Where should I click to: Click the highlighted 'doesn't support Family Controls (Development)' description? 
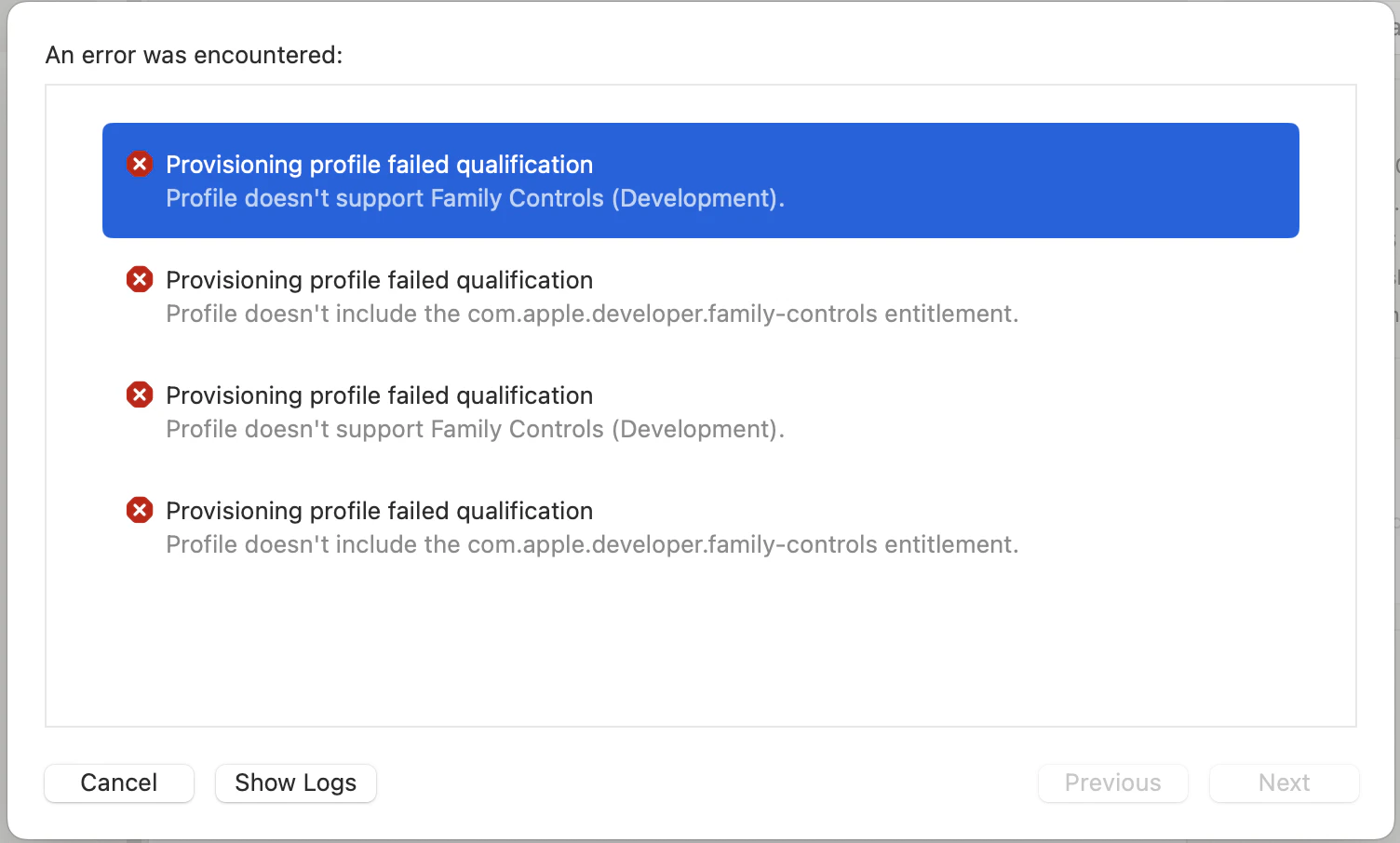475,198
